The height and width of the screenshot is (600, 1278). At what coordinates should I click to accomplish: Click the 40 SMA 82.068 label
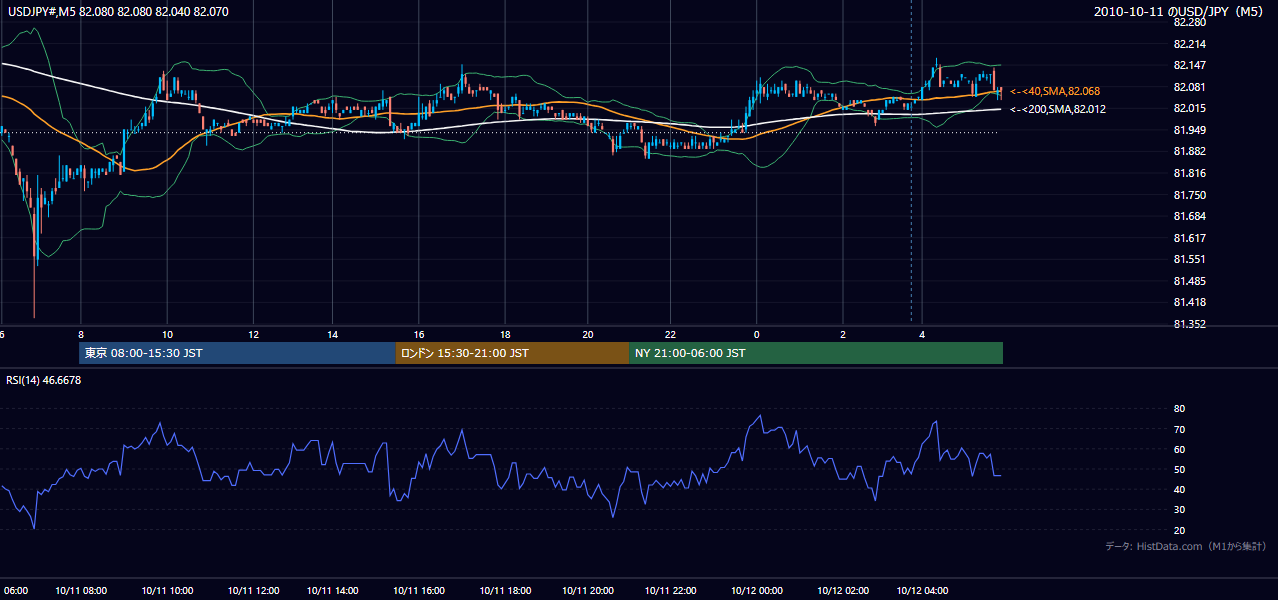(1055, 91)
